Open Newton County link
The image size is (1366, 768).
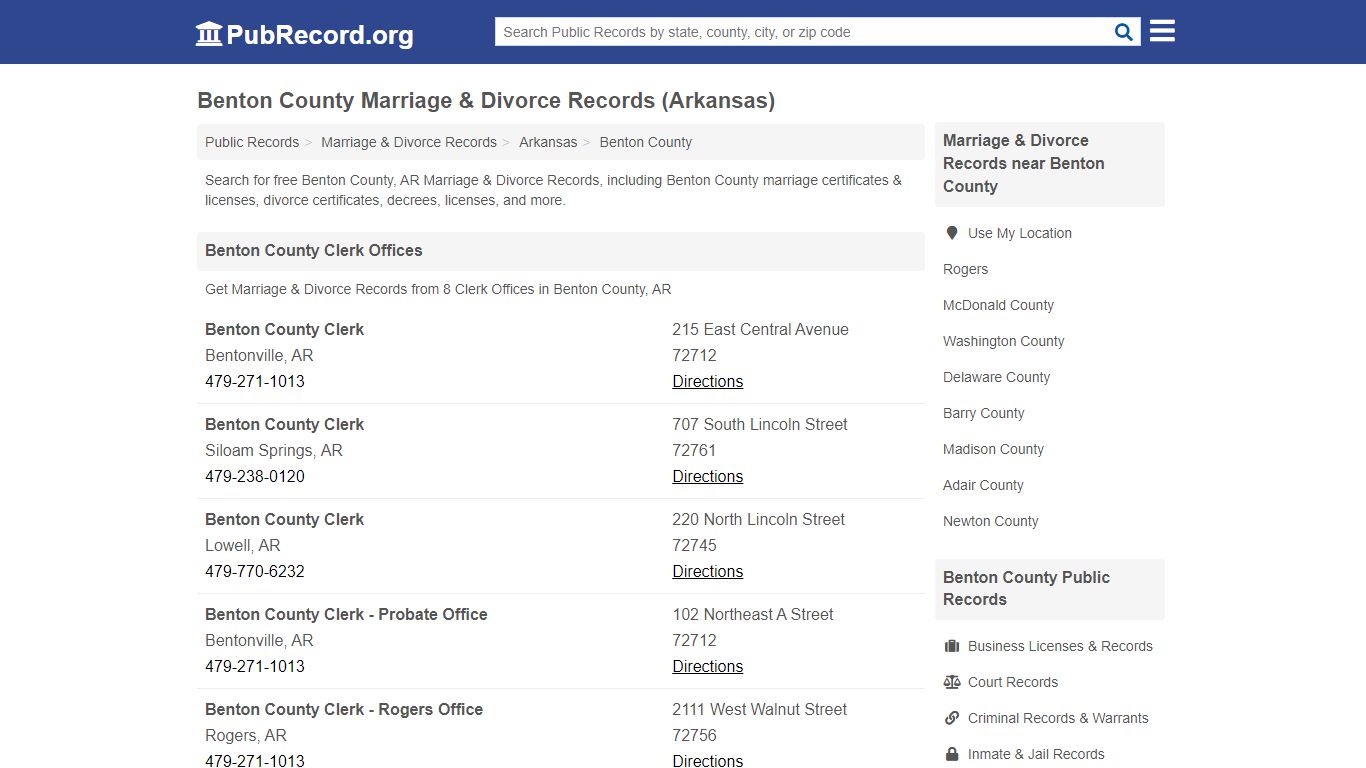click(x=990, y=521)
